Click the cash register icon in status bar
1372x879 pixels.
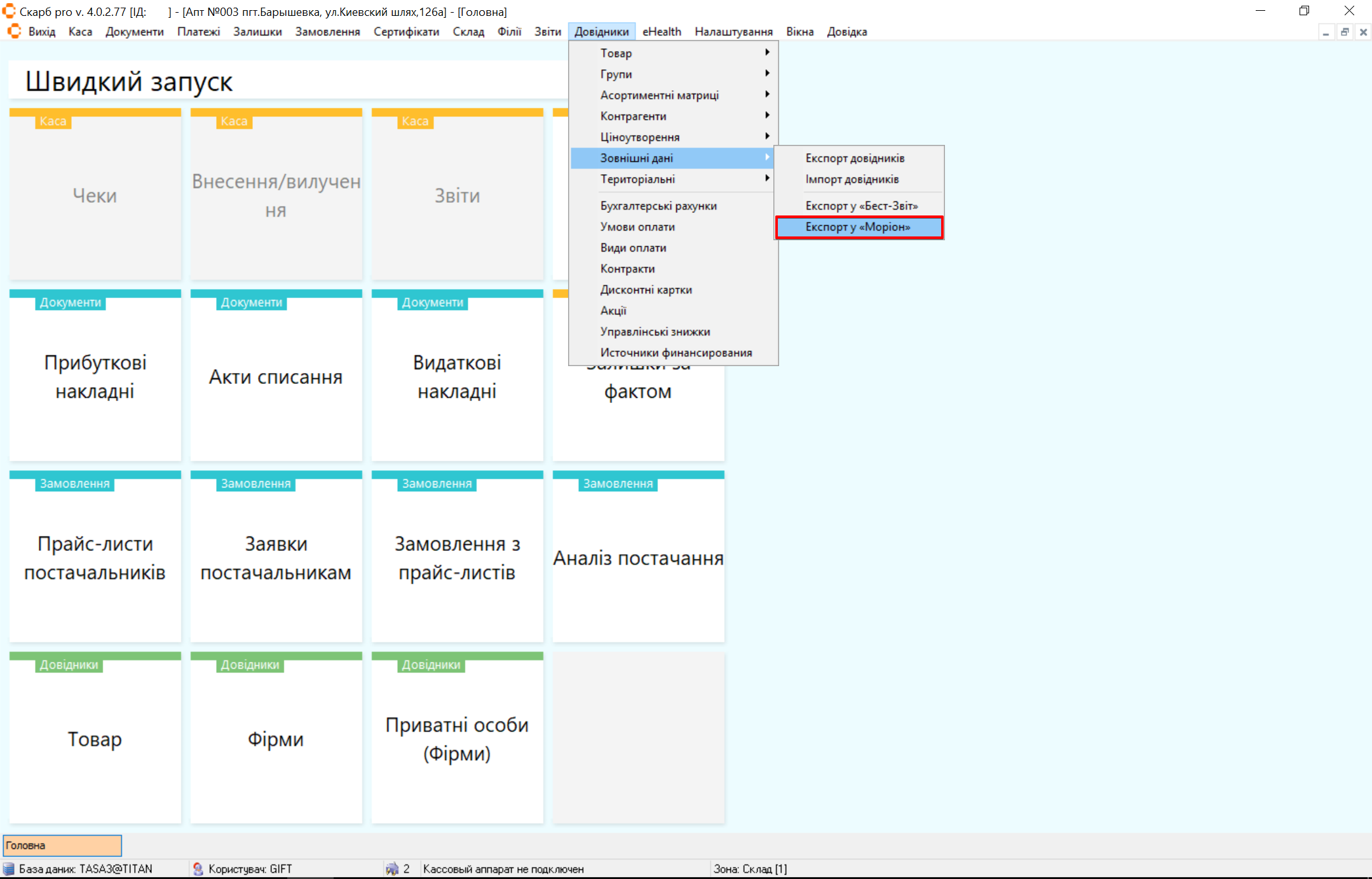[x=391, y=869]
